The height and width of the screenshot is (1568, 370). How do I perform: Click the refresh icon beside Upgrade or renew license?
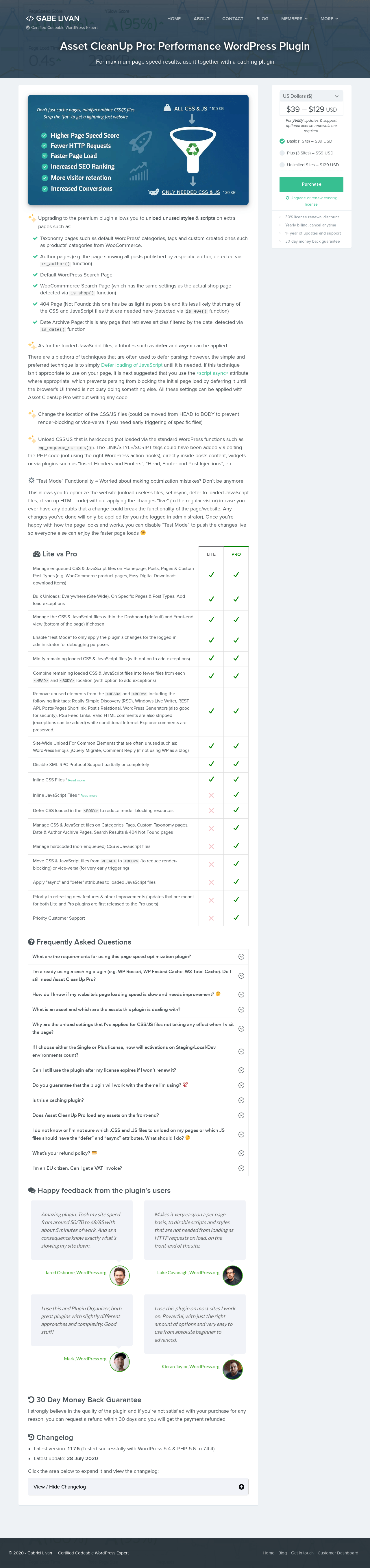[x=287, y=198]
